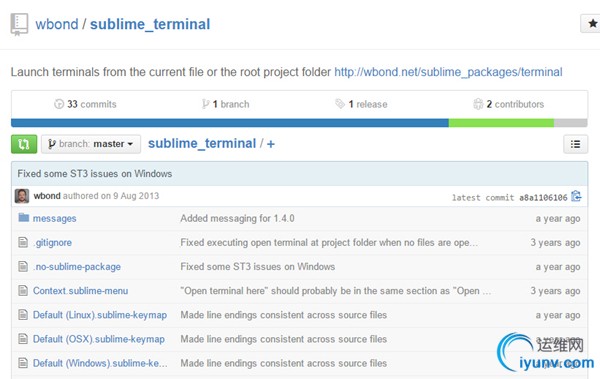
Task: Click the wbond author name in commit bar
Action: click(47, 196)
